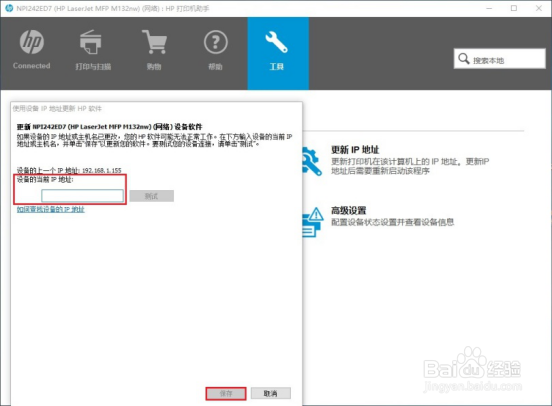Close the HP printer assistant window

[x=539, y=8]
